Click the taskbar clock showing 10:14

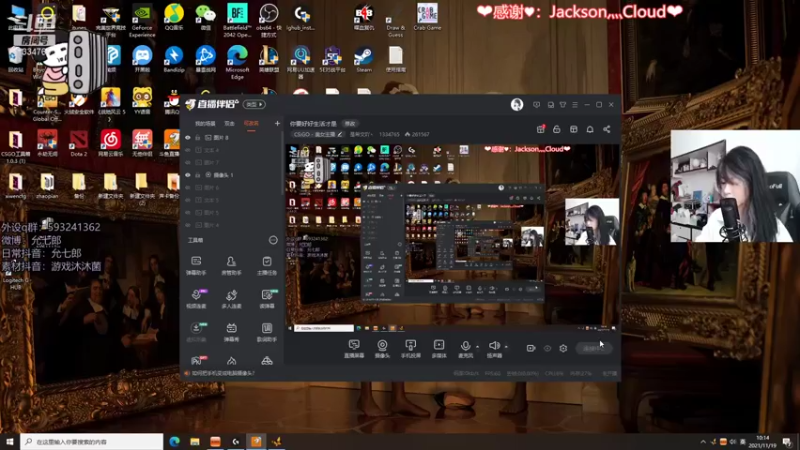tap(763, 442)
